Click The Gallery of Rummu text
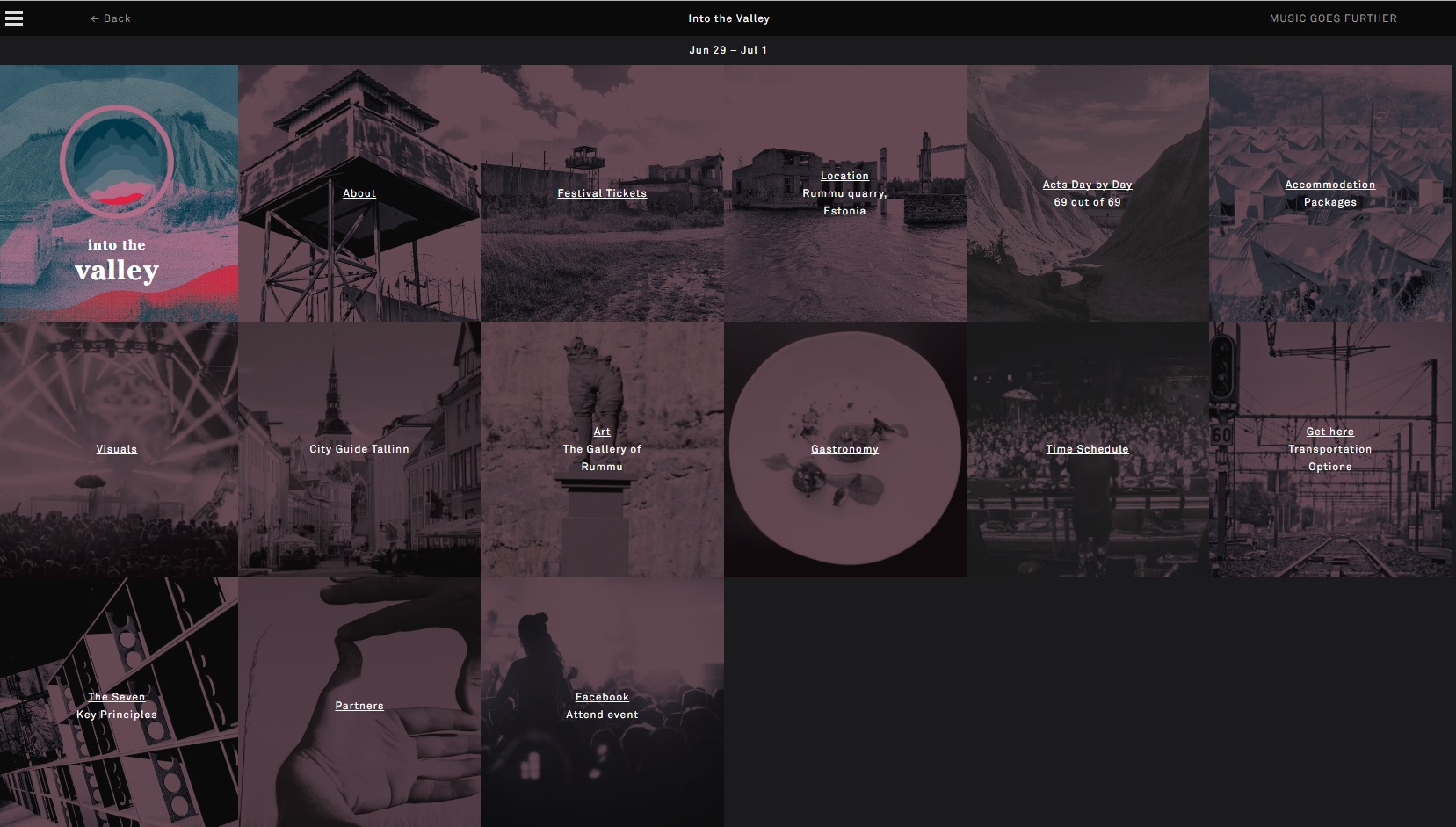Viewport: 1456px width, 827px height. [602, 458]
